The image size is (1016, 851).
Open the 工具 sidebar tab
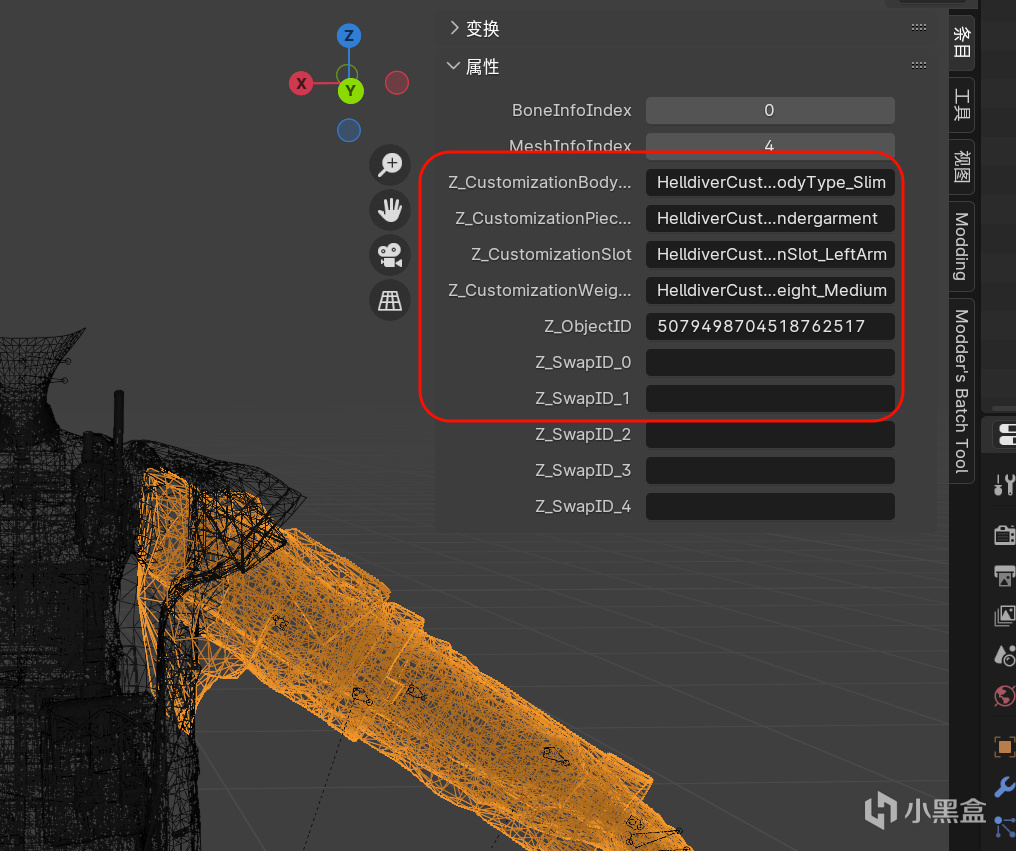point(962,104)
